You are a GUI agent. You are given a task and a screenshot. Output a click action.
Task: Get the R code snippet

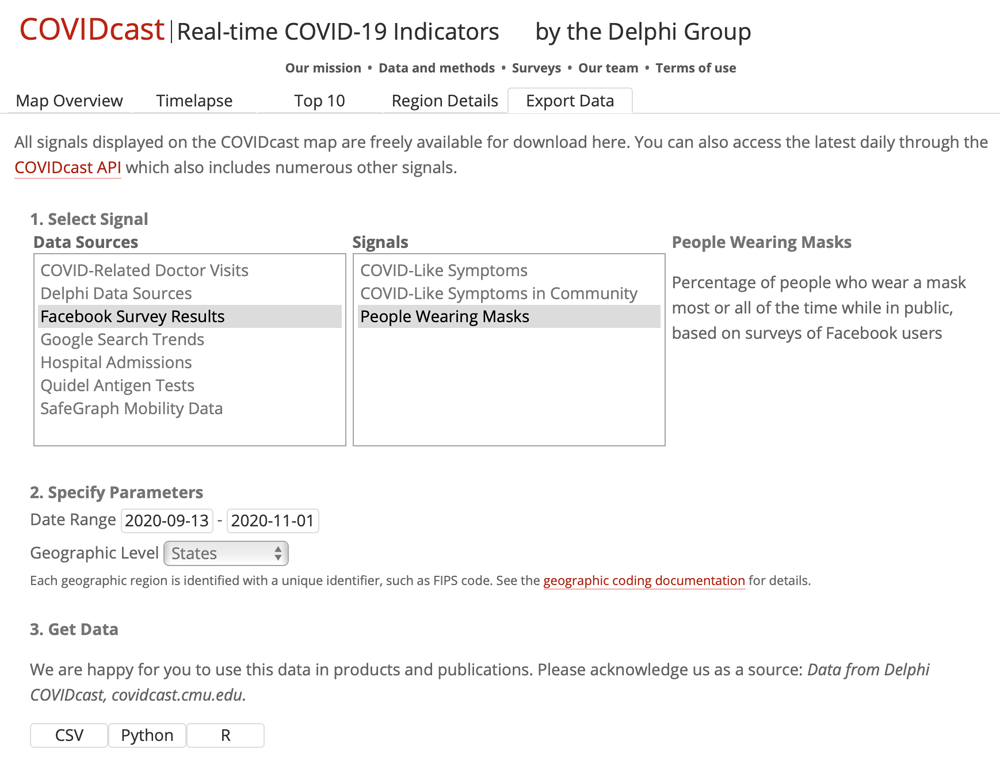coord(225,735)
